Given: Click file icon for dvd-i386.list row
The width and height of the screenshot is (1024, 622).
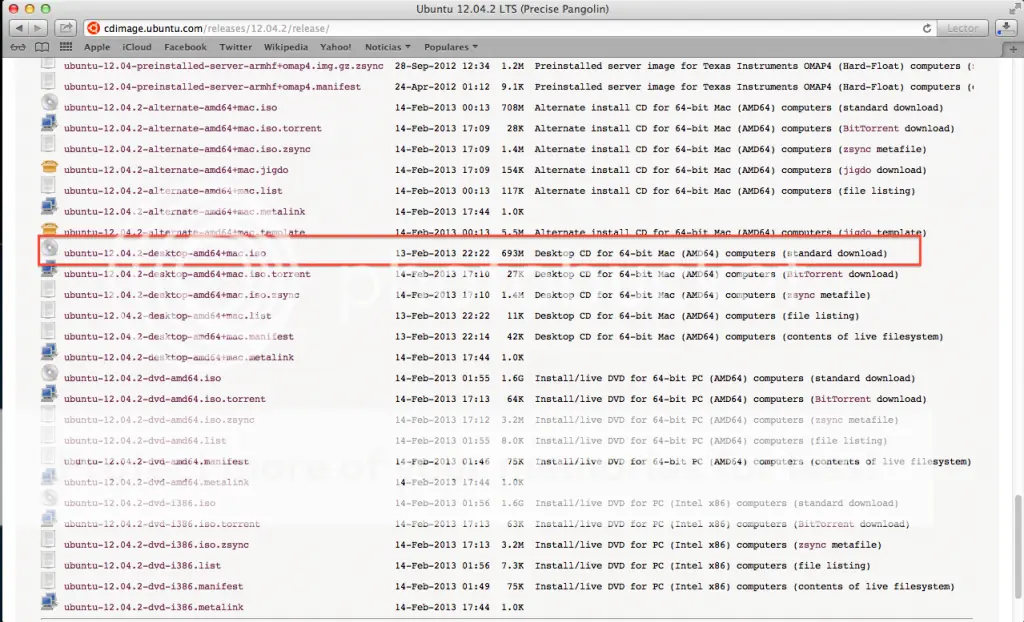Looking at the screenshot, I should [x=48, y=561].
